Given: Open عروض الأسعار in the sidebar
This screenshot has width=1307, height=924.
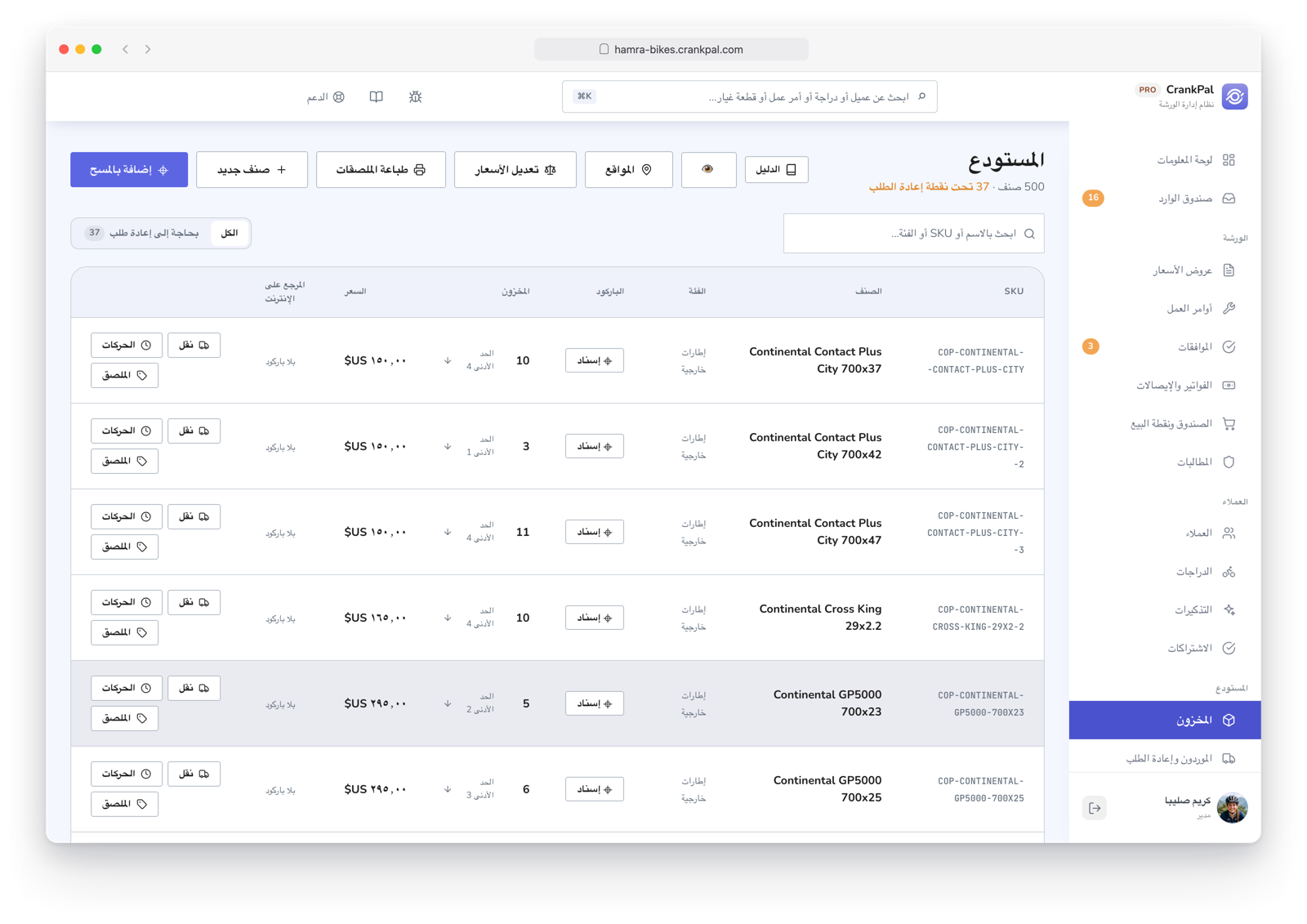Looking at the screenshot, I should 1166,270.
